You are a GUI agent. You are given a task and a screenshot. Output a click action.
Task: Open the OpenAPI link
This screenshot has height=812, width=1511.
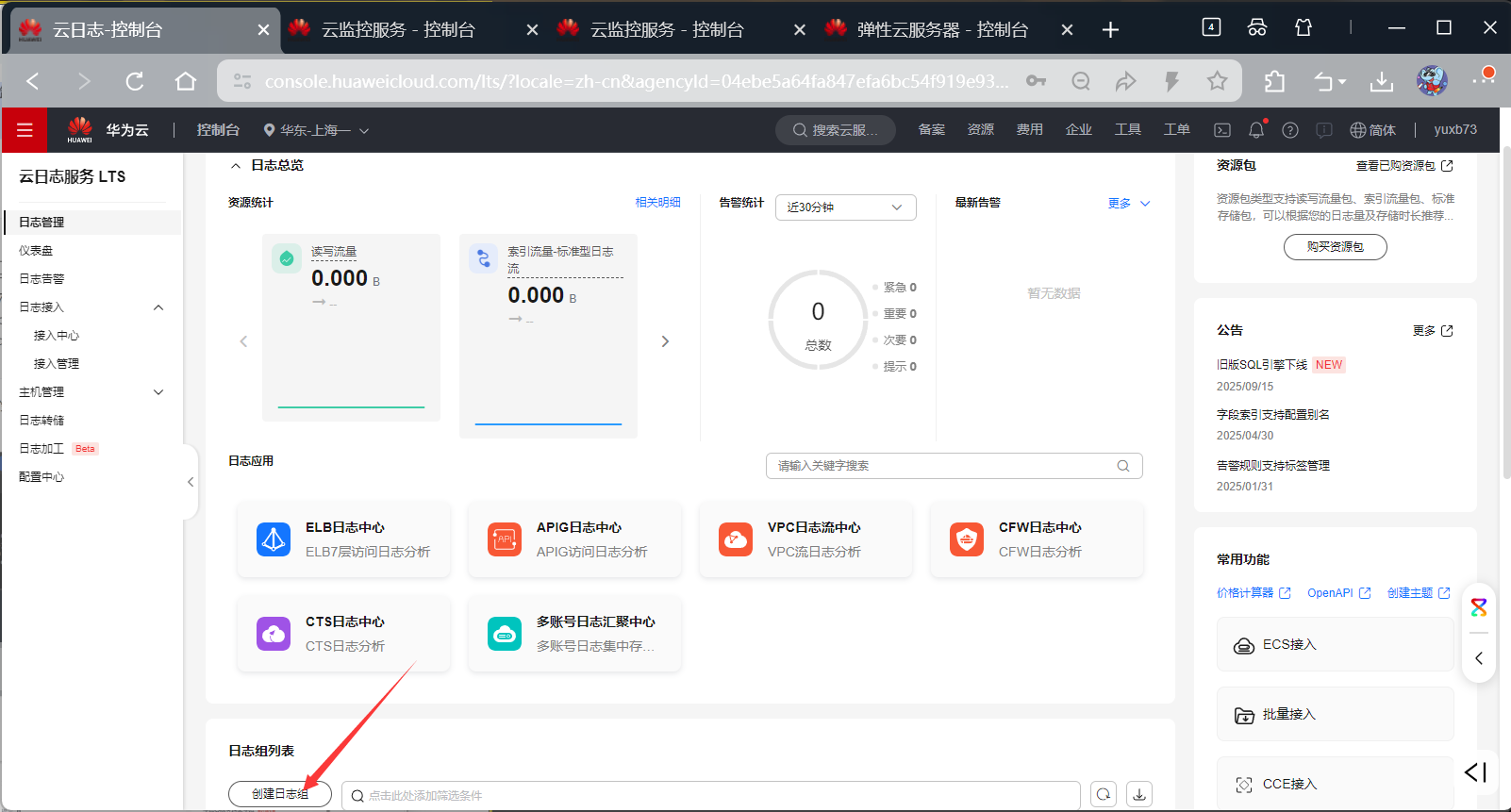point(1339,593)
